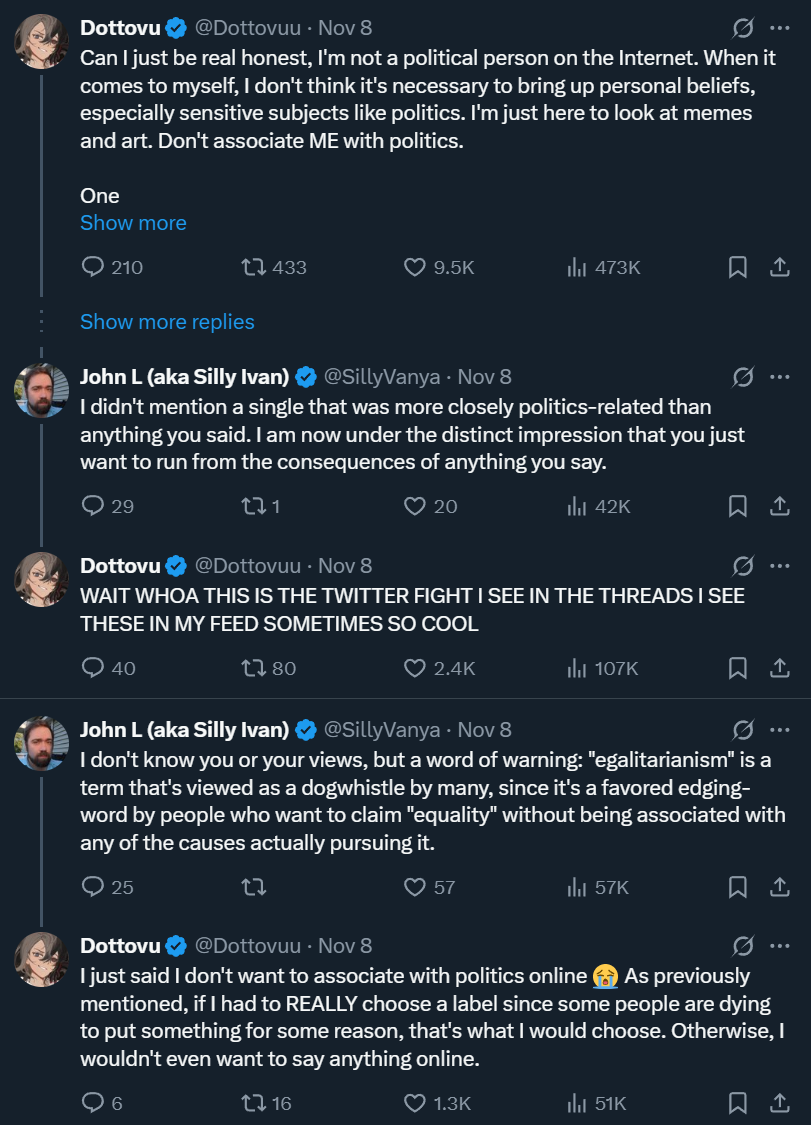The image size is (811, 1125).
Task: Expand tweet text with Show more
Action: point(133,222)
